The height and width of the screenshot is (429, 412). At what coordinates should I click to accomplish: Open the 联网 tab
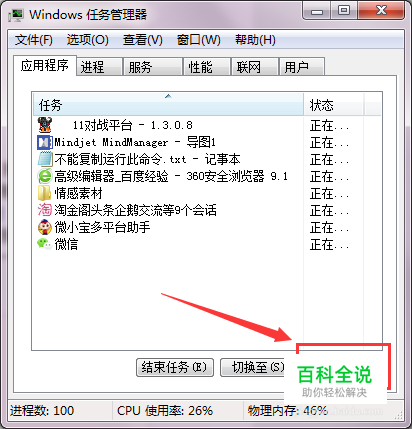pos(255,67)
